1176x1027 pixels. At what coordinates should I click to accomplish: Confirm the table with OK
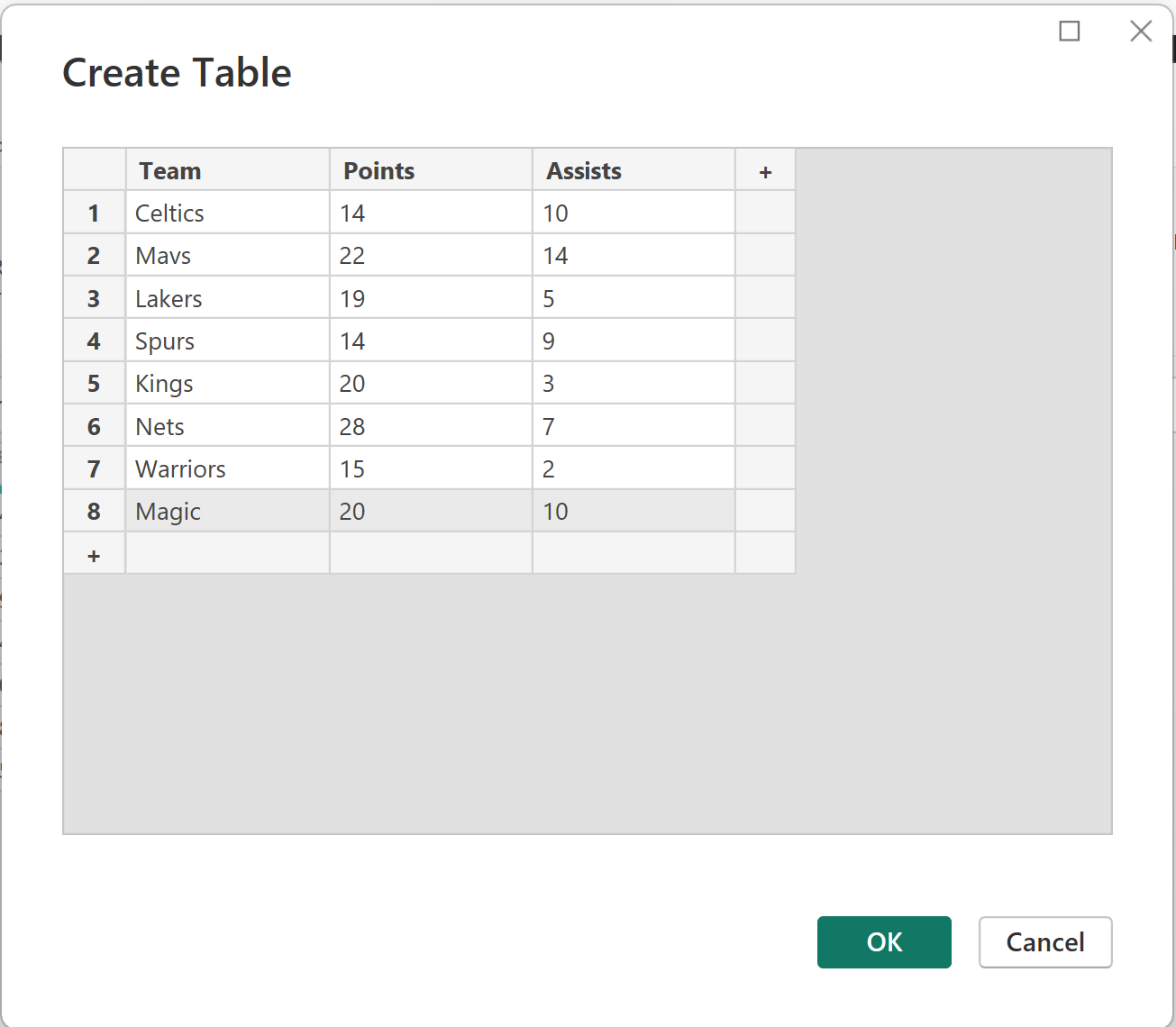884,942
